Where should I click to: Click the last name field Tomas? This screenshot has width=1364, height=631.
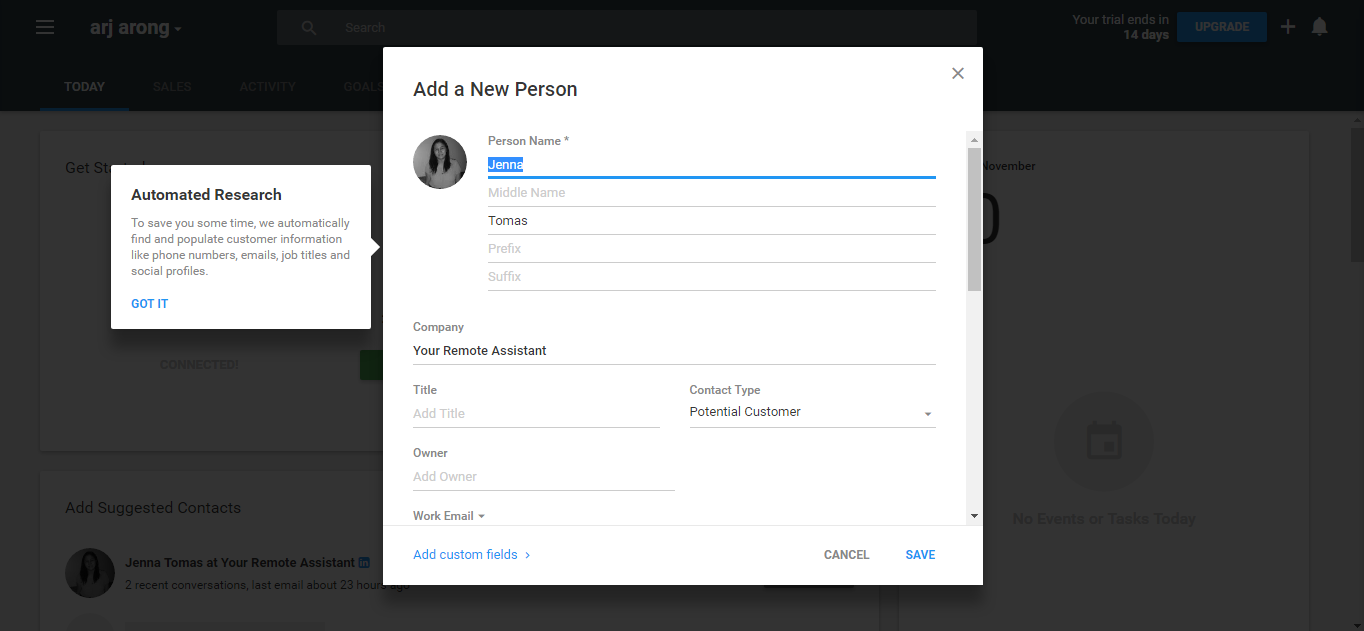point(712,221)
